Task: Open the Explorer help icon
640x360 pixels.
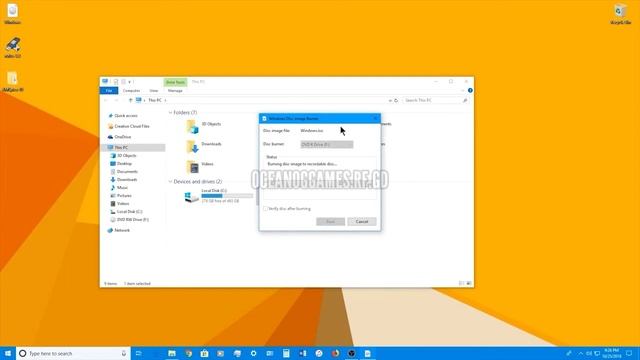Action: pos(470,91)
